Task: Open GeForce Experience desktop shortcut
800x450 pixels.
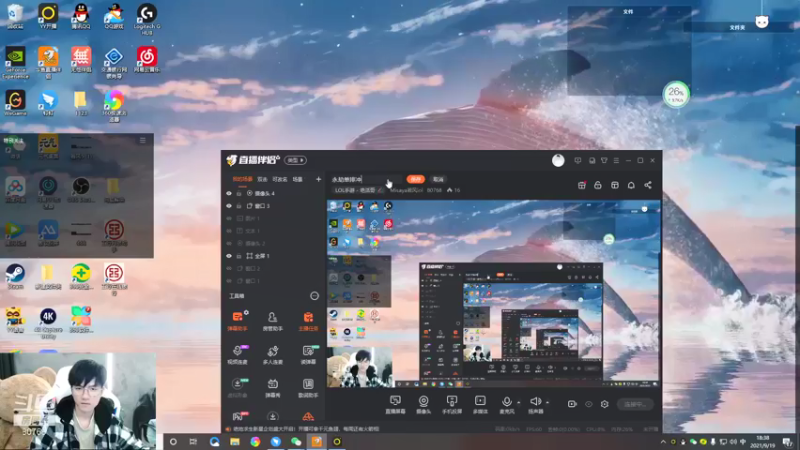Action: pos(15,63)
